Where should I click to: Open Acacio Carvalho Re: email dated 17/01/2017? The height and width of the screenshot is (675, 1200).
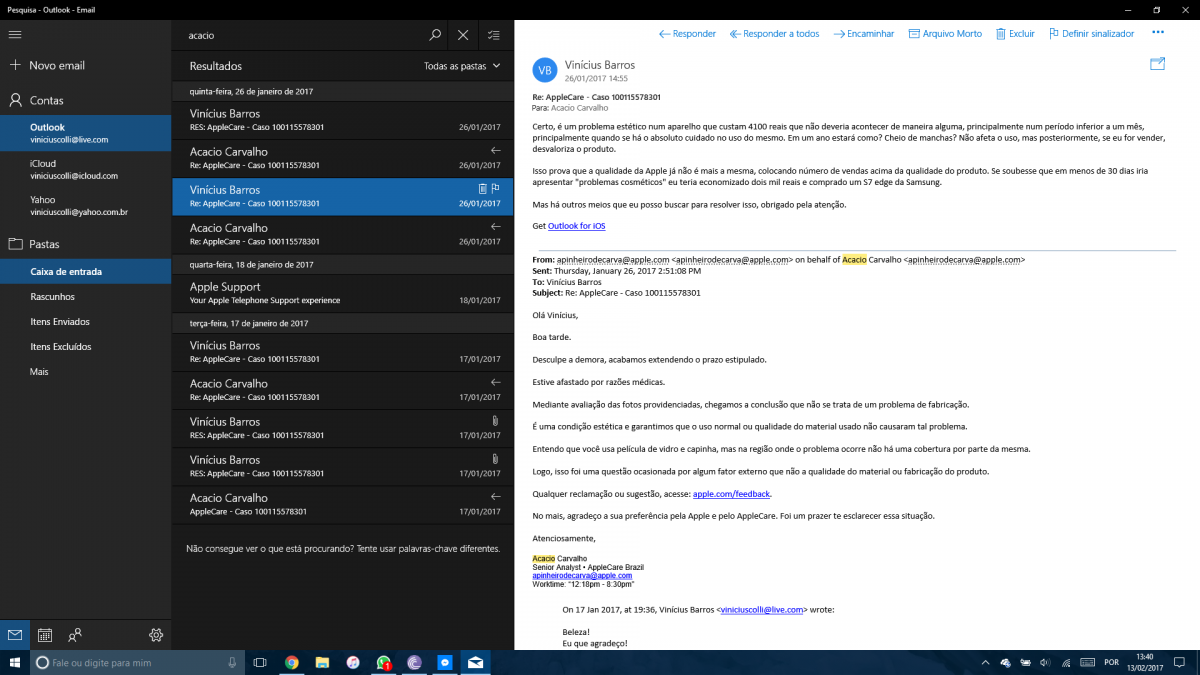(x=343, y=389)
